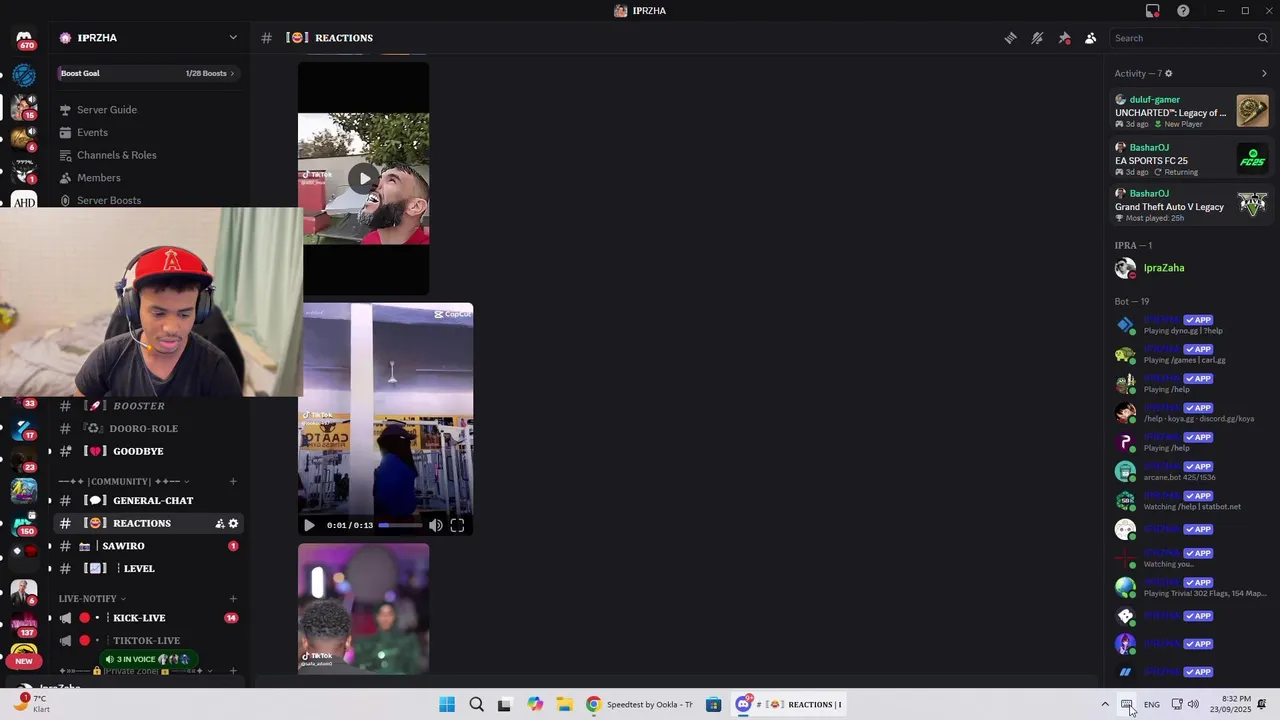Open File Explorer from taskbar
The width and height of the screenshot is (1280, 720).
point(564,705)
